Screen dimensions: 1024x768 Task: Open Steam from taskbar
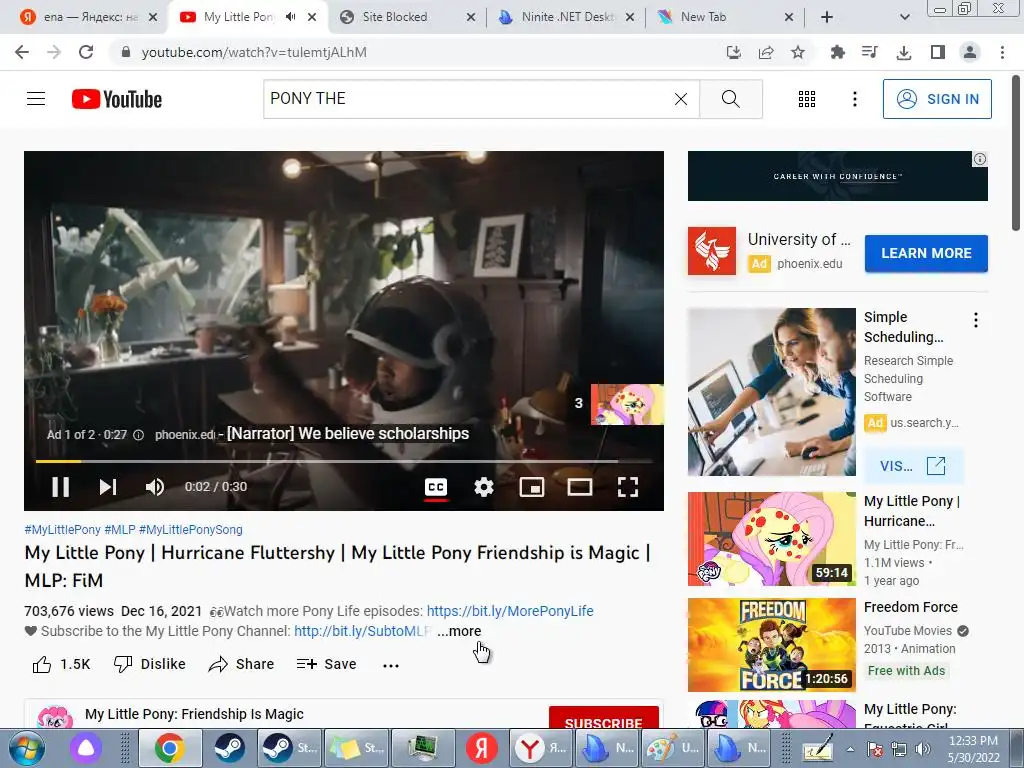click(230, 748)
